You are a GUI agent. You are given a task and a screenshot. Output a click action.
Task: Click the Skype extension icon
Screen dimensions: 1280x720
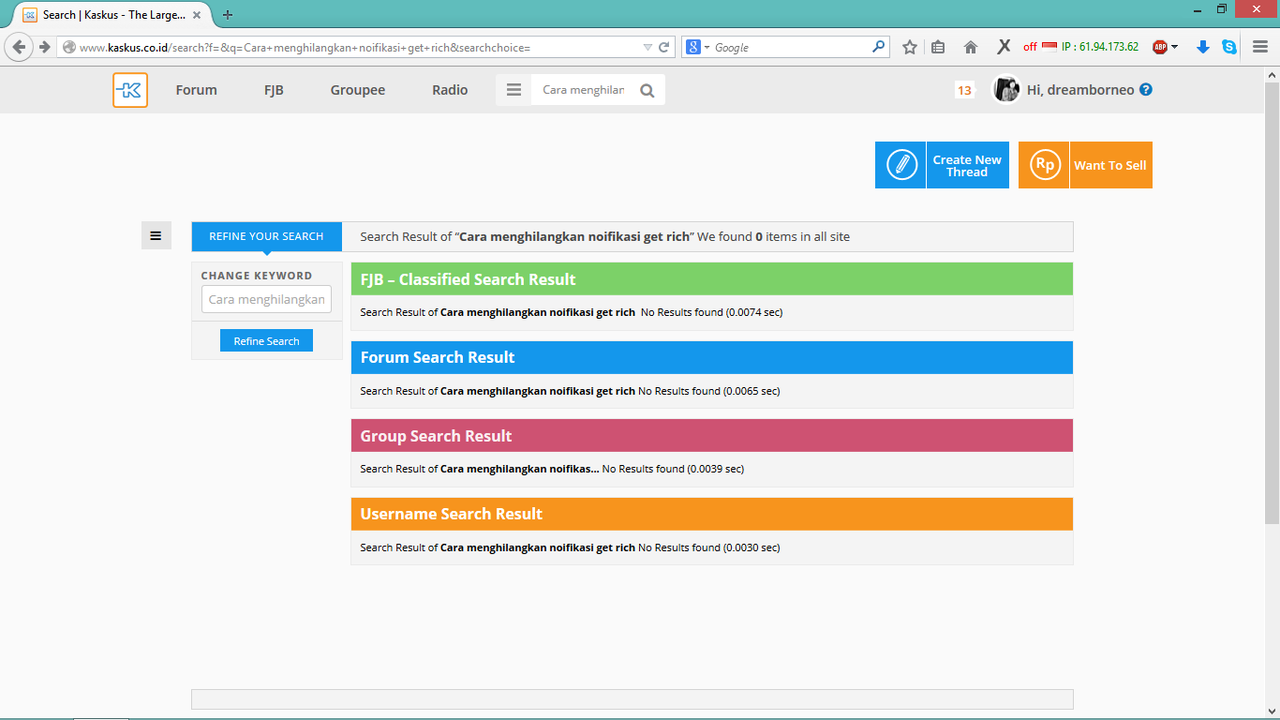coord(1229,47)
